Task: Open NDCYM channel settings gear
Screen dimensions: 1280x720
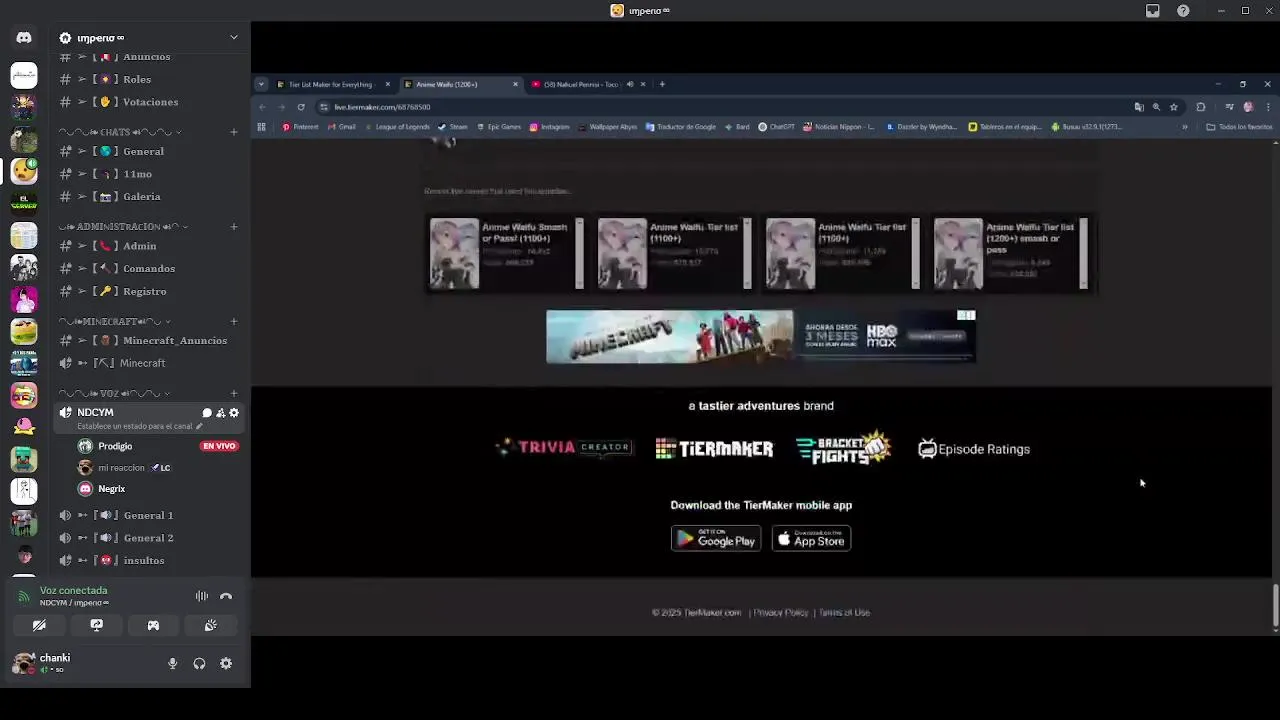Action: (x=234, y=413)
